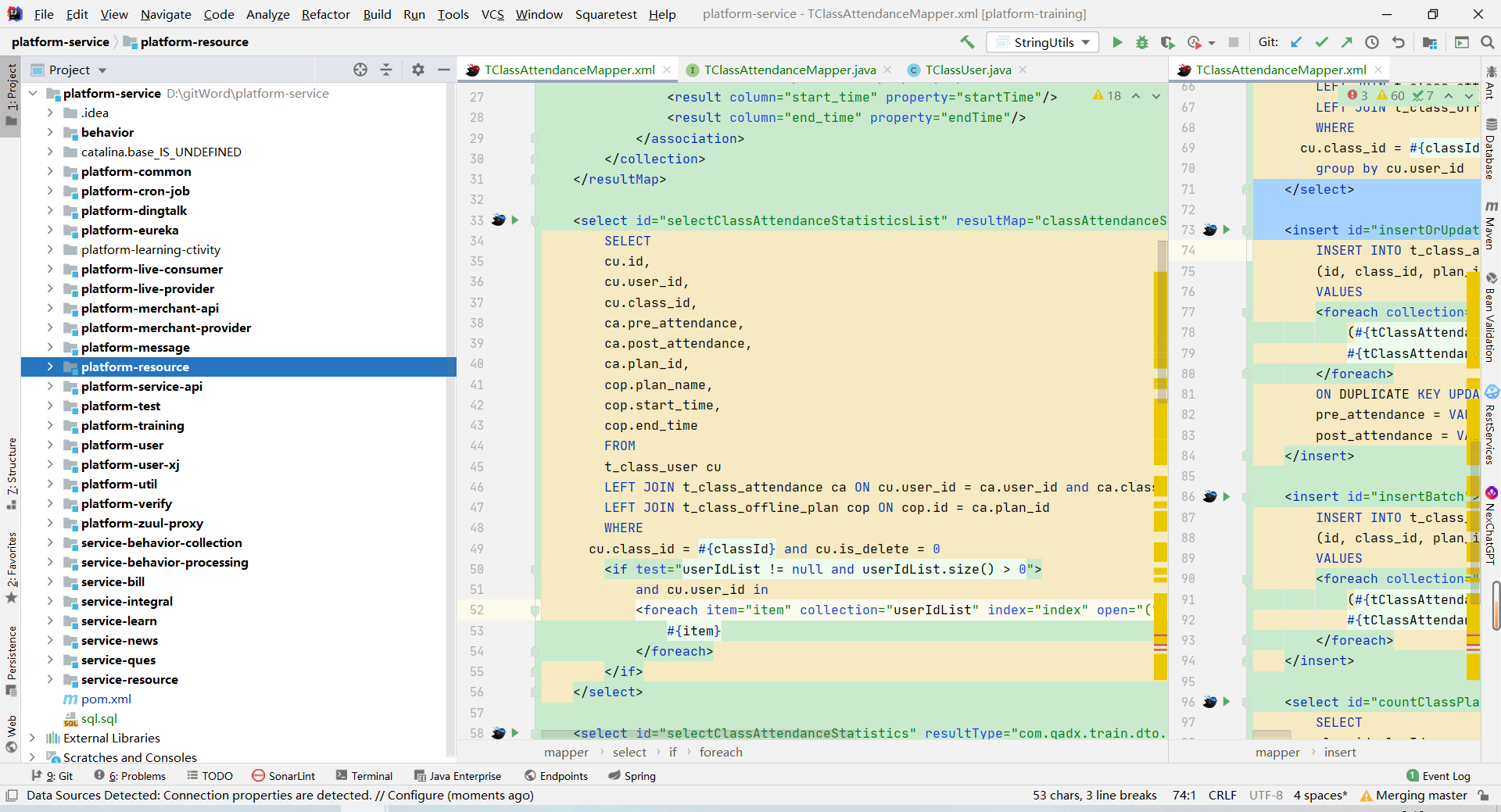This screenshot has width=1501, height=812.
Task: Click mapper gutter icon at line 58
Action: click(499, 733)
